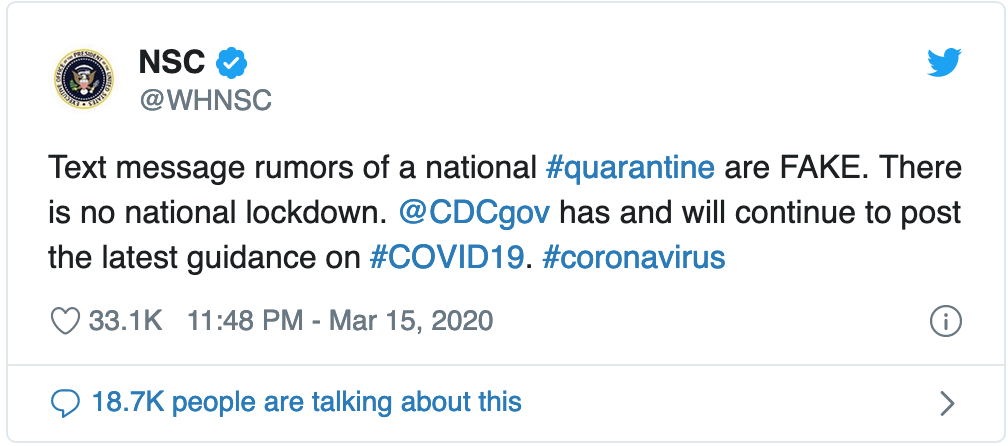Open the #coronavirus hashtag
Image resolution: width=1008 pixels, height=446 pixels.
(x=634, y=258)
